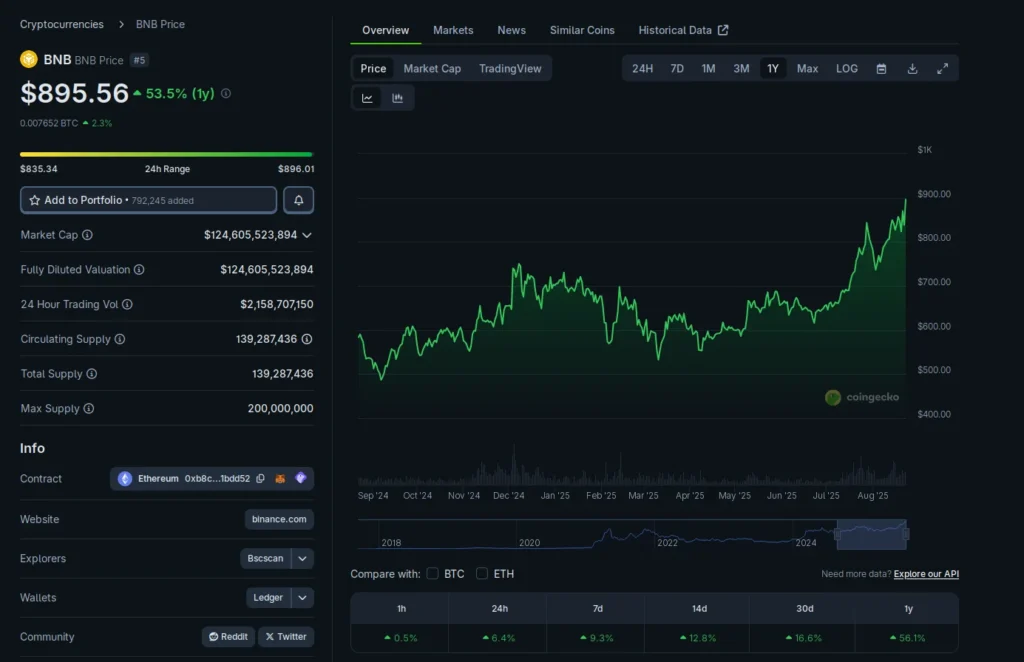The image size is (1024, 662).
Task: Click the Explore our API link
Action: [926, 574]
